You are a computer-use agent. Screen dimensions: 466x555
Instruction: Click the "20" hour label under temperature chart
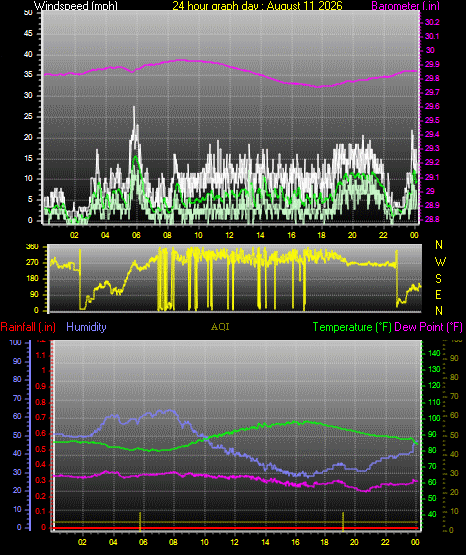[355, 542]
